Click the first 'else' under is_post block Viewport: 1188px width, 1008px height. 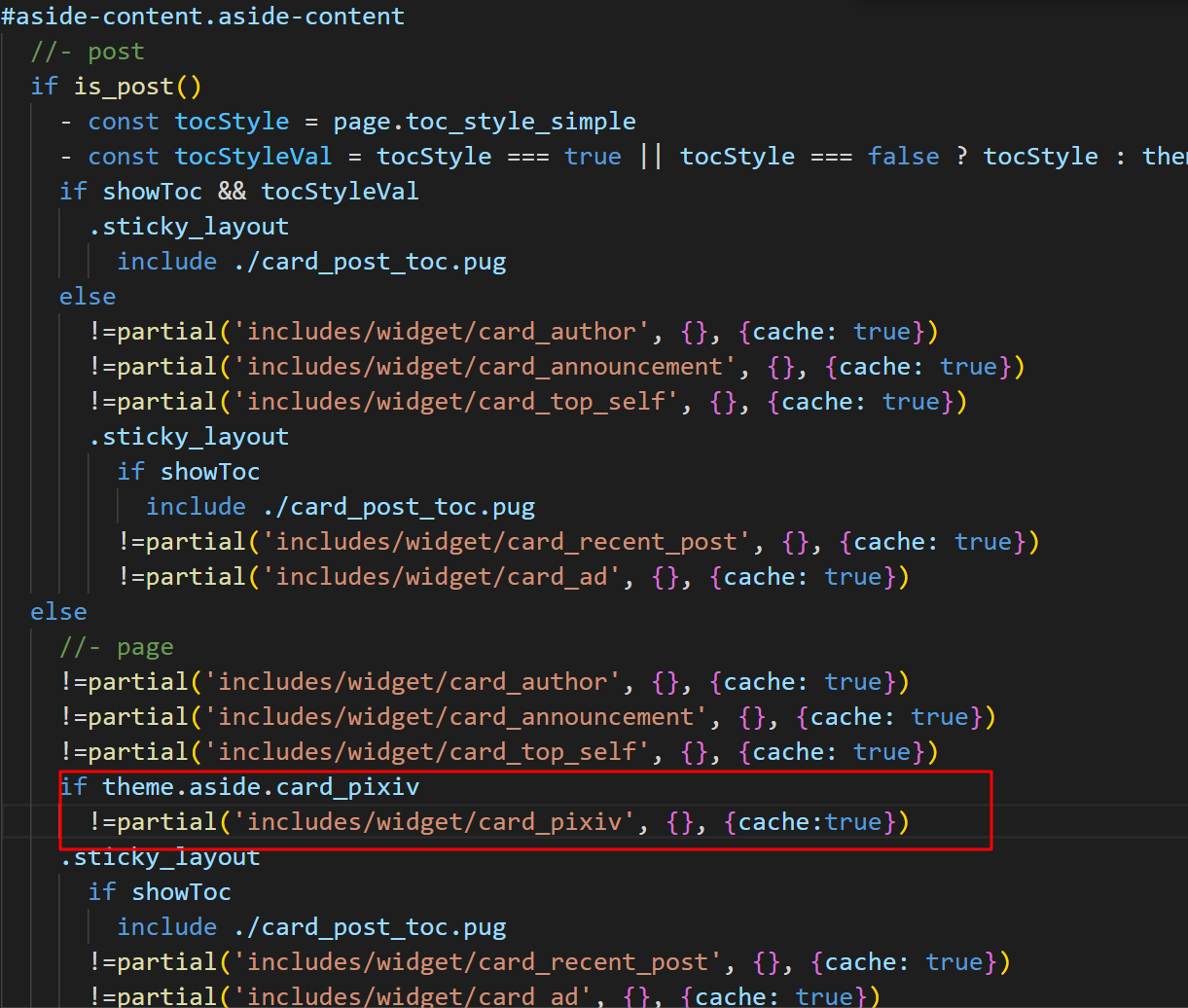[x=88, y=297]
